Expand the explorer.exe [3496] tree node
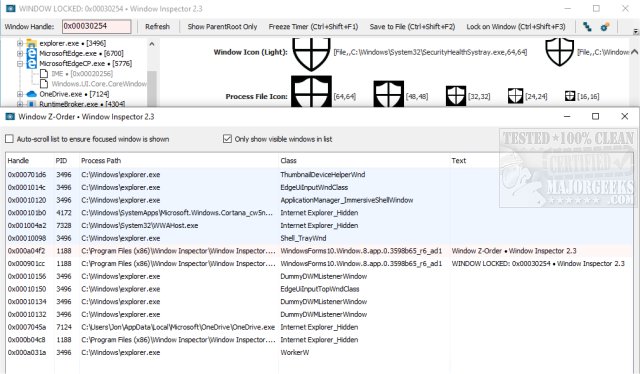 click(x=20, y=43)
